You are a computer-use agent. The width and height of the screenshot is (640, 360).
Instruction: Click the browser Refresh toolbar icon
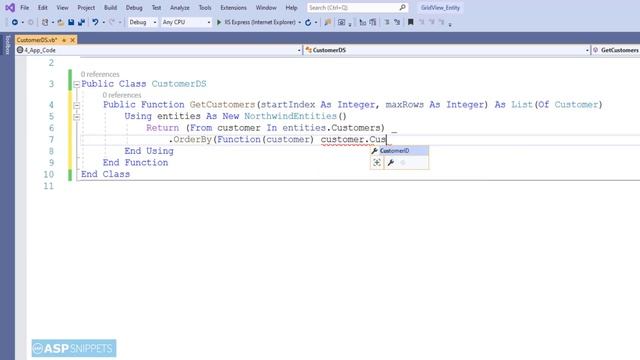[x=308, y=22]
